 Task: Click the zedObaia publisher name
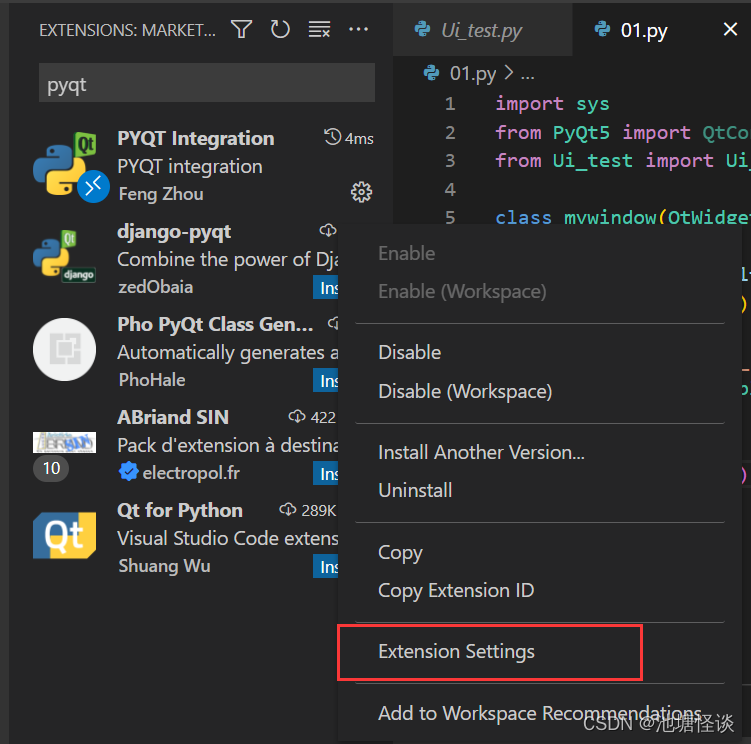click(x=156, y=287)
